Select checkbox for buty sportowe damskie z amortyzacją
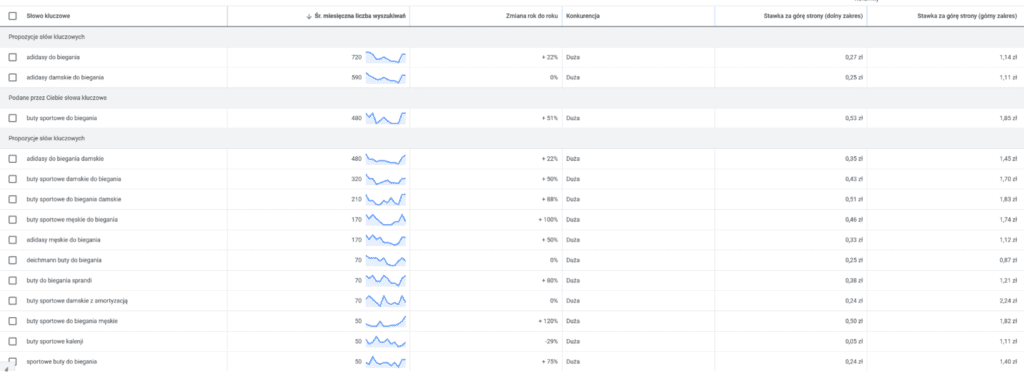The height and width of the screenshot is (372, 1024). click(x=12, y=301)
